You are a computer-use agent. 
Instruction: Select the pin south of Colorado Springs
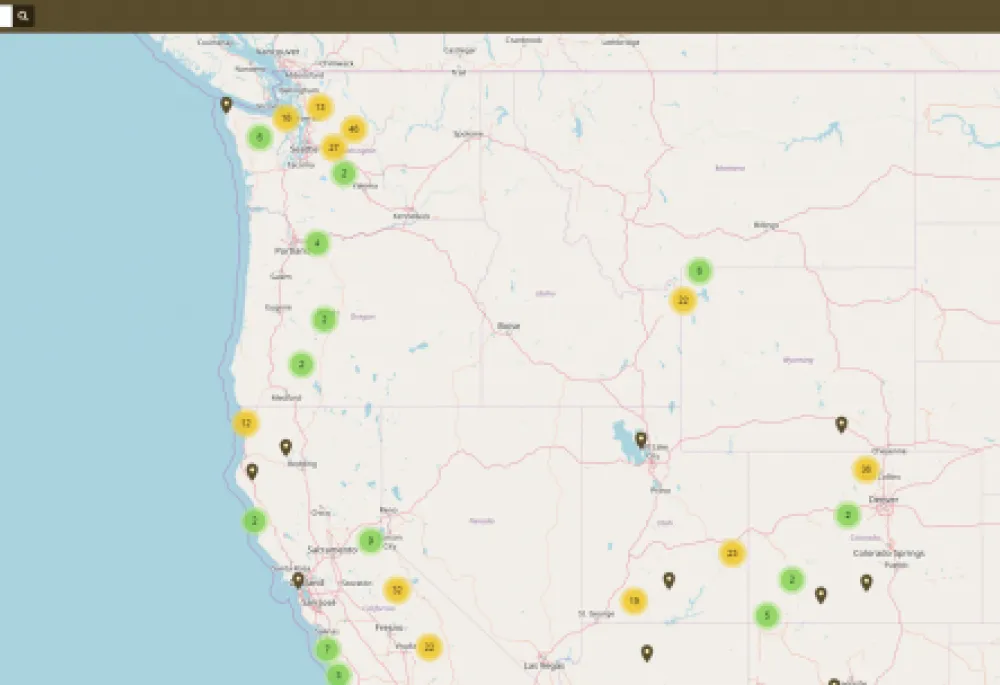point(866,582)
